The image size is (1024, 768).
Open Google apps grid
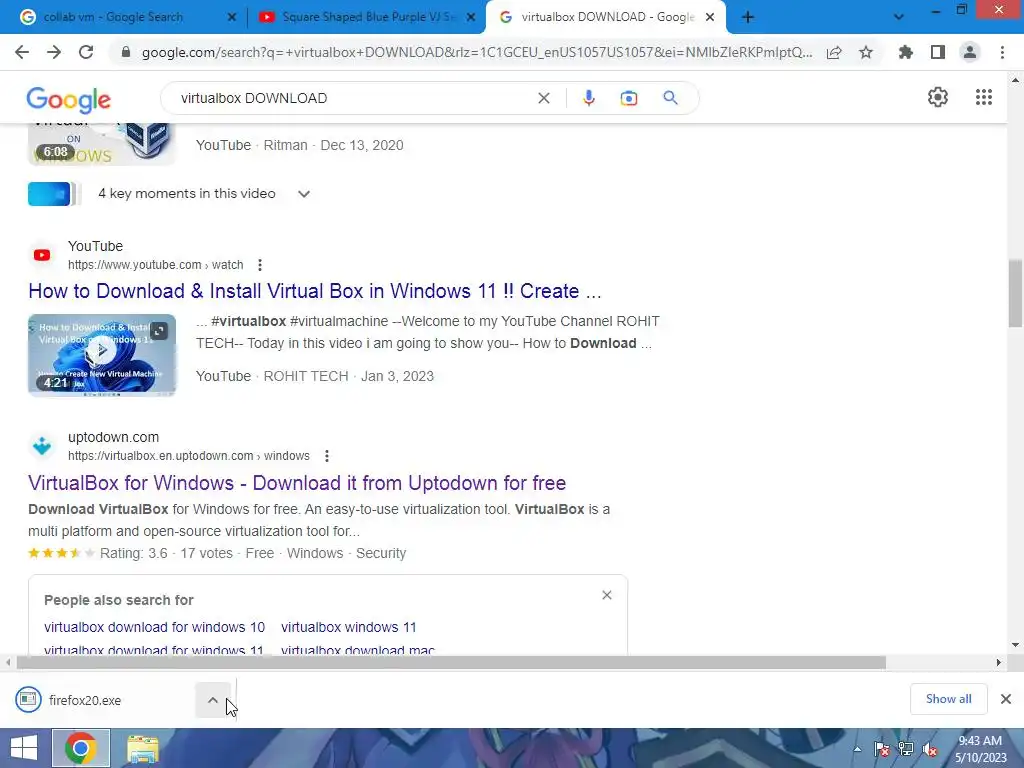click(x=984, y=97)
